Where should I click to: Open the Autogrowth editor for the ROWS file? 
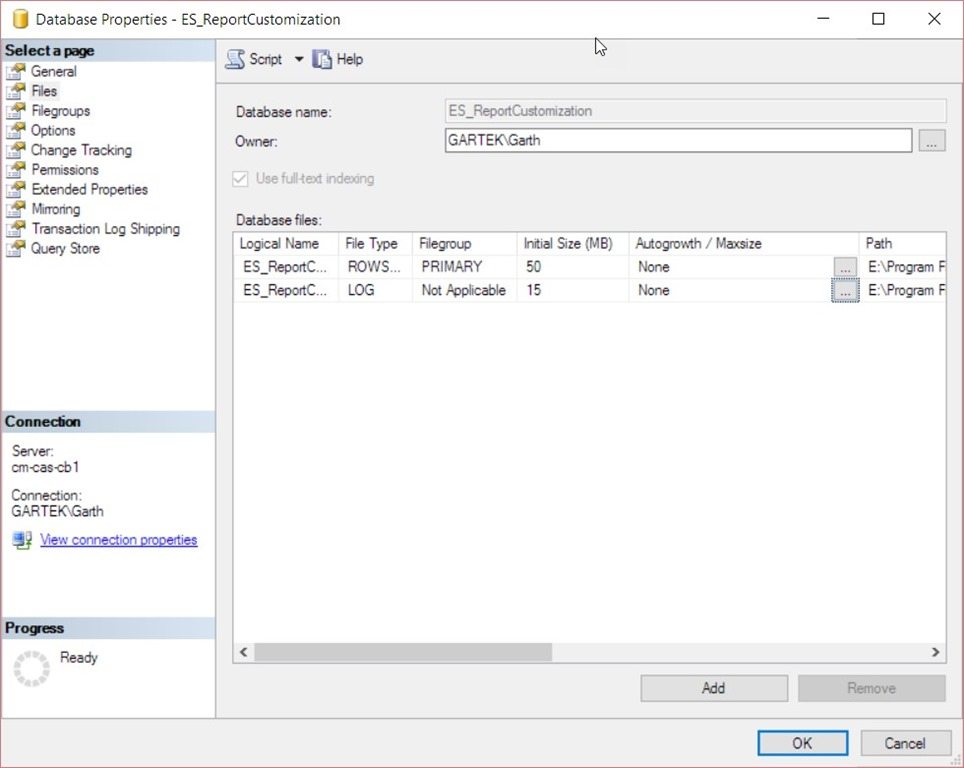tap(845, 266)
